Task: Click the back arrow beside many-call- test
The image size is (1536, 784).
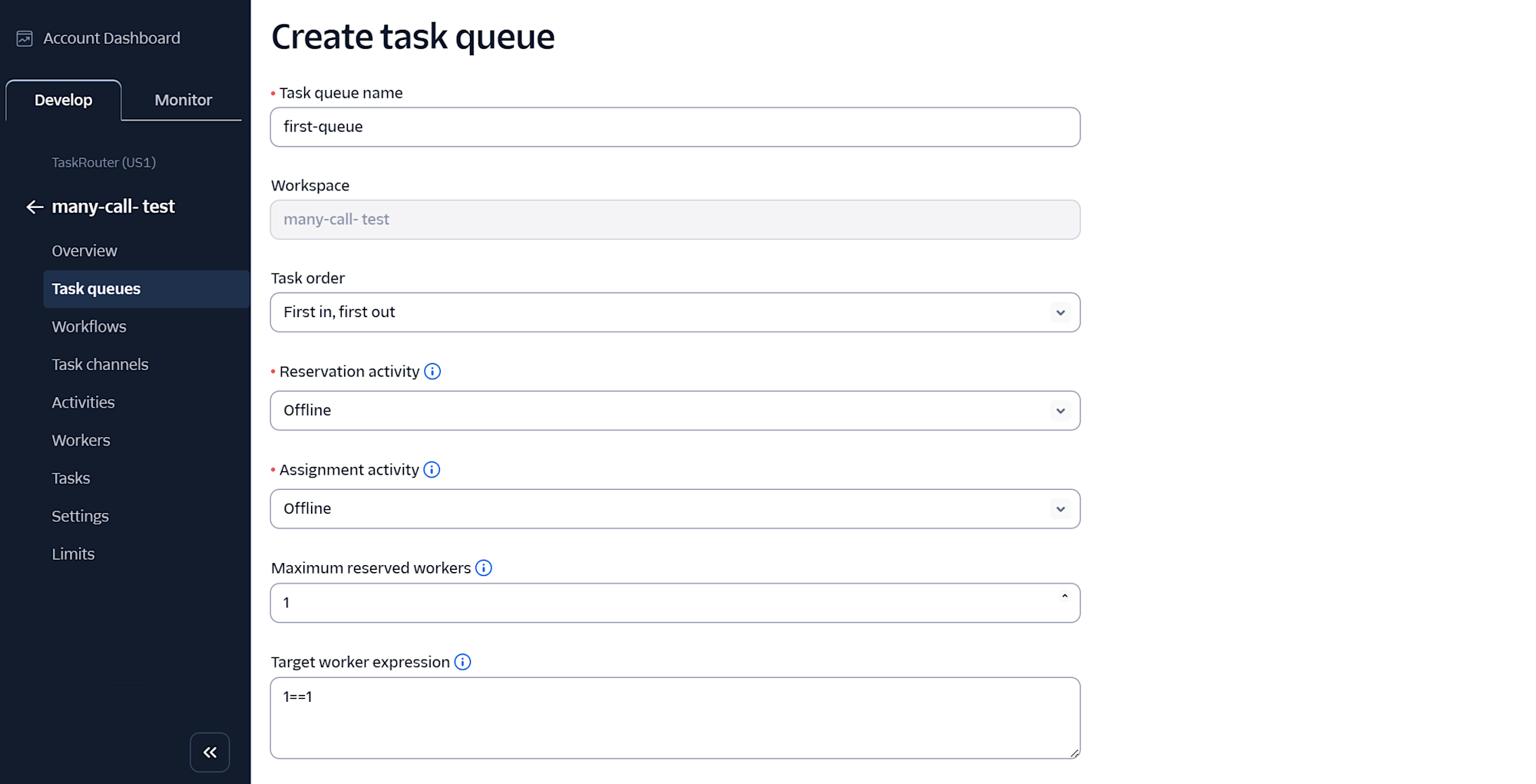Action: [35, 207]
